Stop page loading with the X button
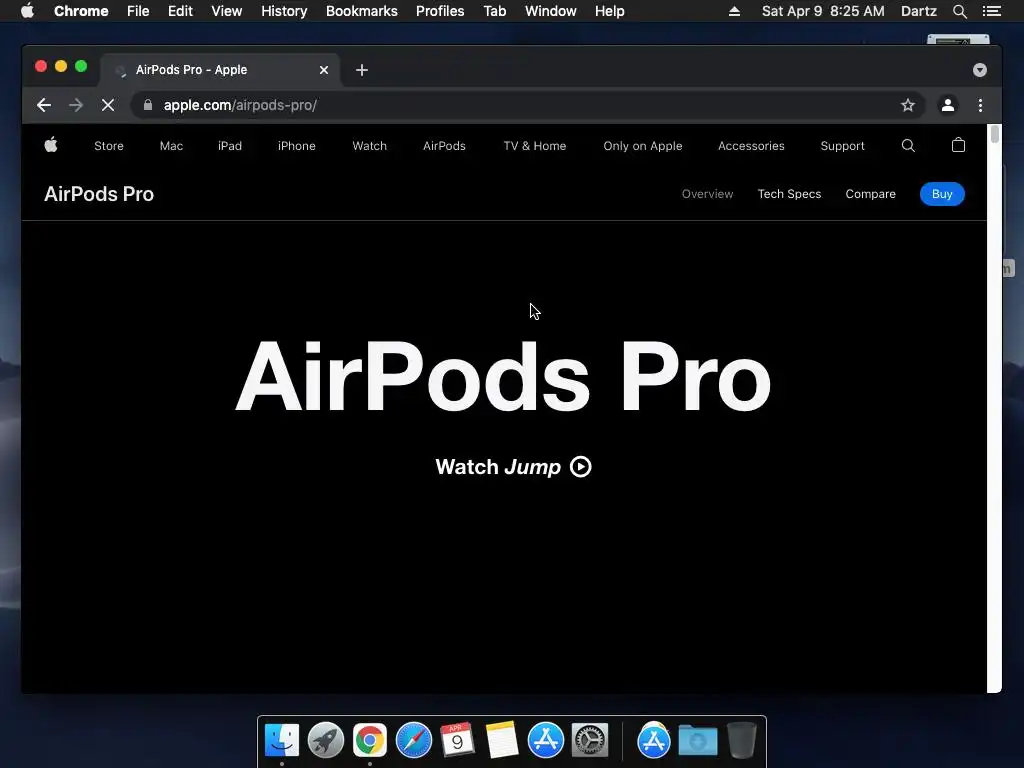 point(108,105)
